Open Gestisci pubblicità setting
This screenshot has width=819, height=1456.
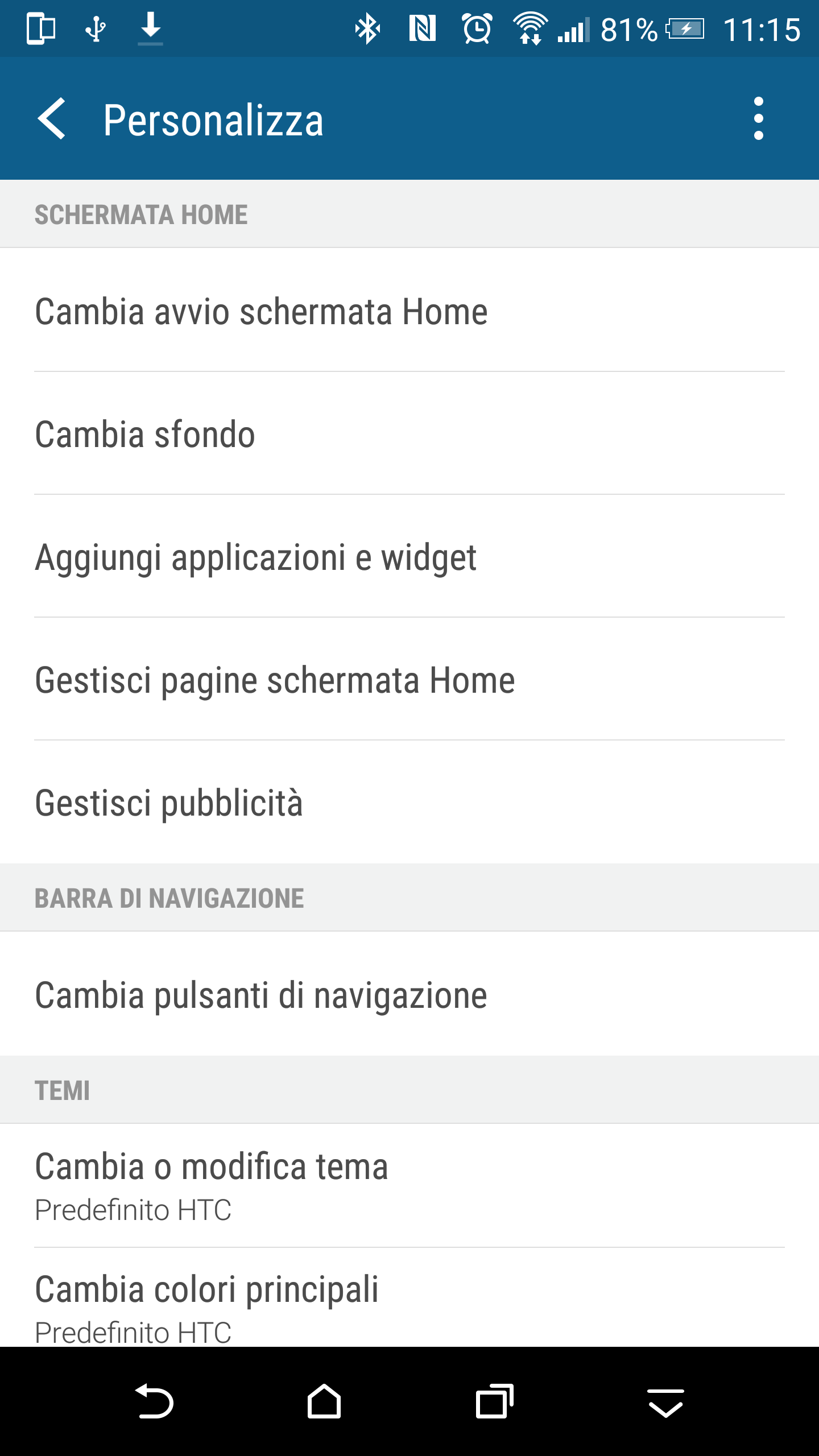[x=409, y=803]
